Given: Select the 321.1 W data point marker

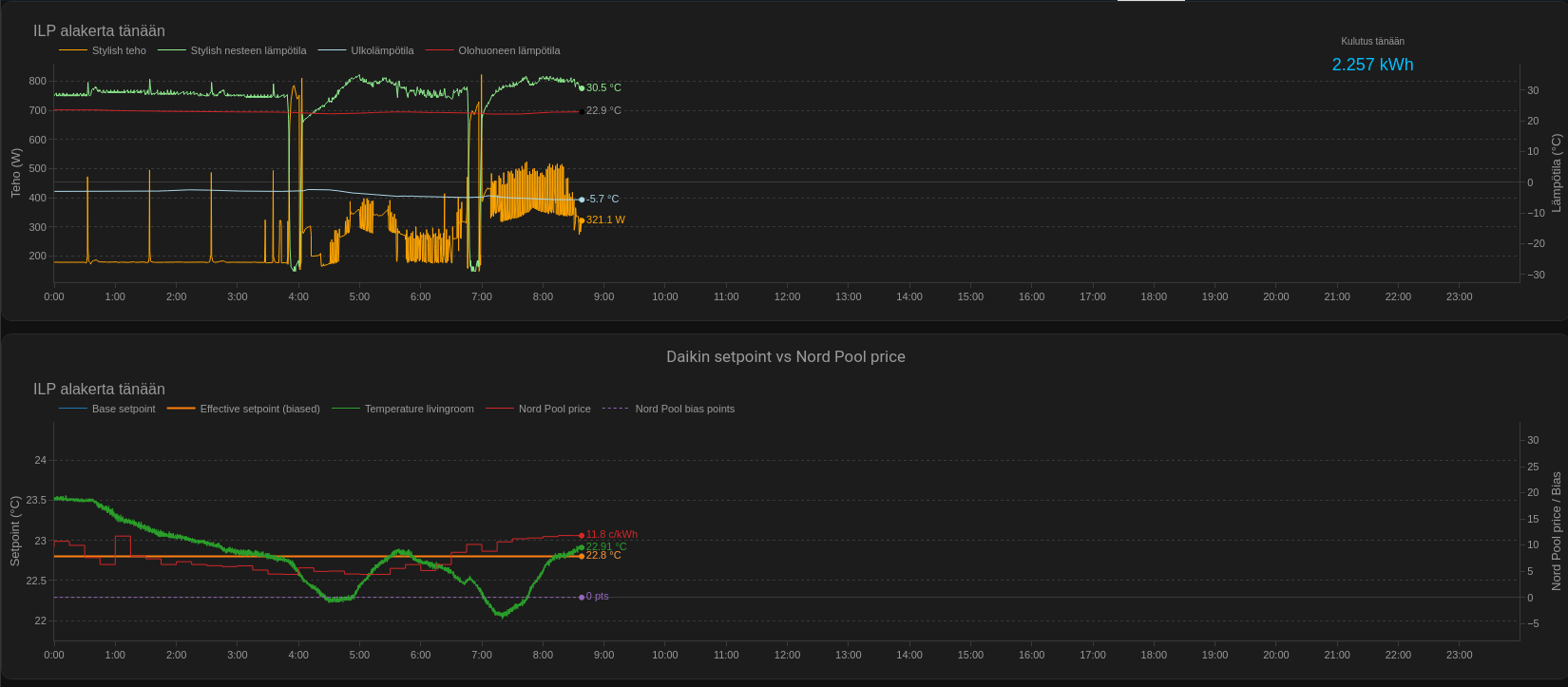Looking at the screenshot, I should [x=582, y=220].
